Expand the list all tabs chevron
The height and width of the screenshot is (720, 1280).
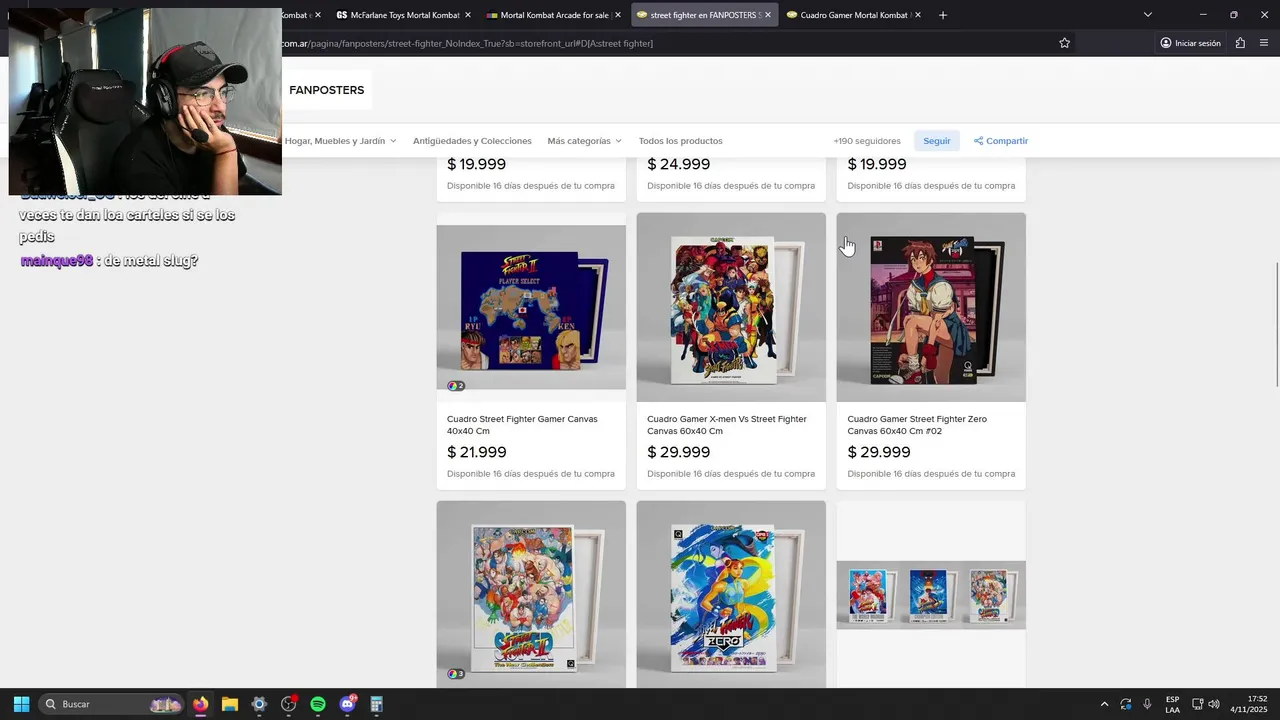pyautogui.click(x=1147, y=15)
